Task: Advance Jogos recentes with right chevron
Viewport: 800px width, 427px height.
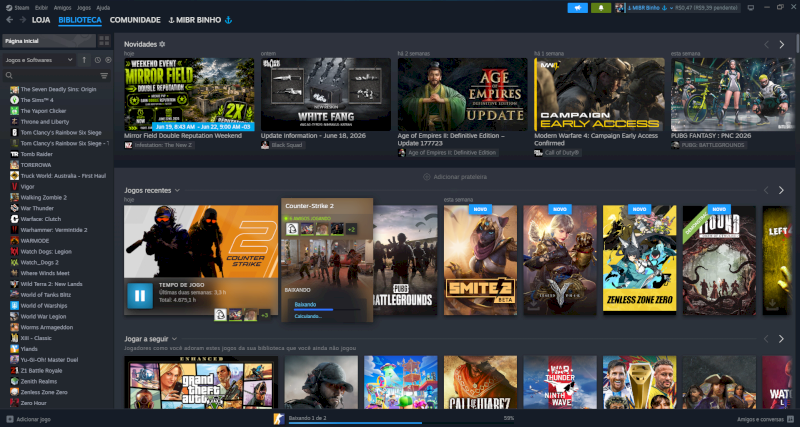Action: 781,190
